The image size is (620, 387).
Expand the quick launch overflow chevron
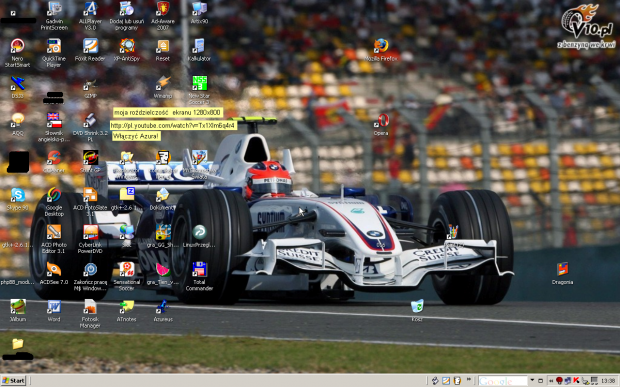(x=469, y=379)
